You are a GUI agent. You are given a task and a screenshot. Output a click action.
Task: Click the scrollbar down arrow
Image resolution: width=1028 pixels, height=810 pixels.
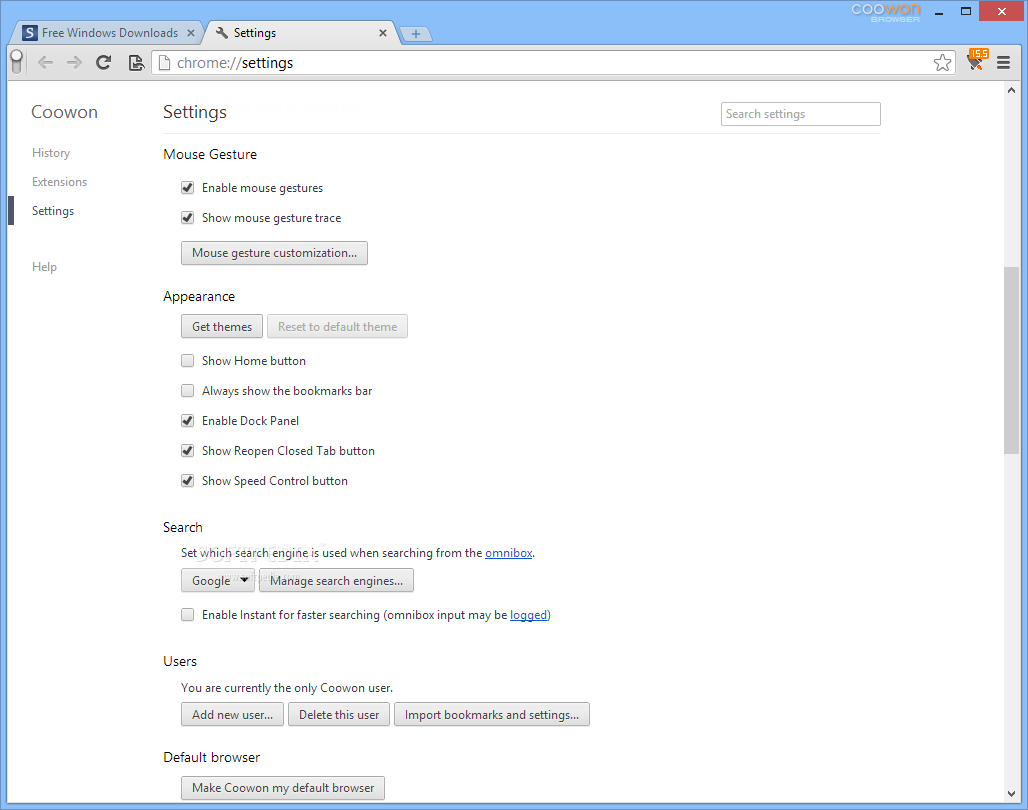point(1011,794)
